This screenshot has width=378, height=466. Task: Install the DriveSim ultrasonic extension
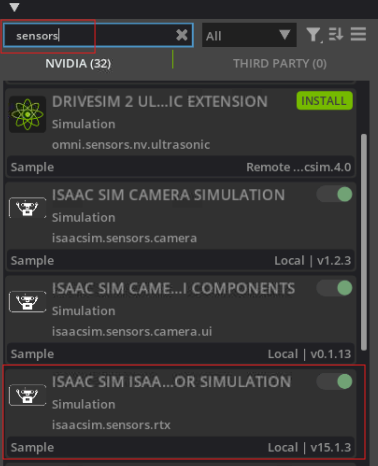[x=324, y=101]
